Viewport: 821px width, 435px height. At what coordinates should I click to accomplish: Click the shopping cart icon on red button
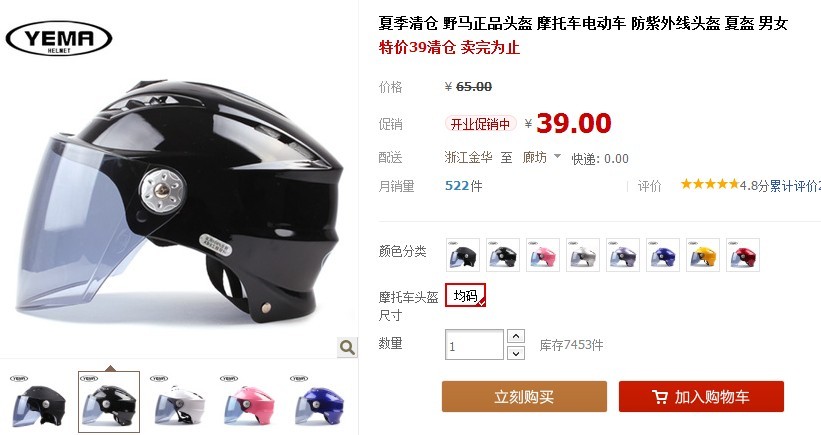tap(660, 397)
